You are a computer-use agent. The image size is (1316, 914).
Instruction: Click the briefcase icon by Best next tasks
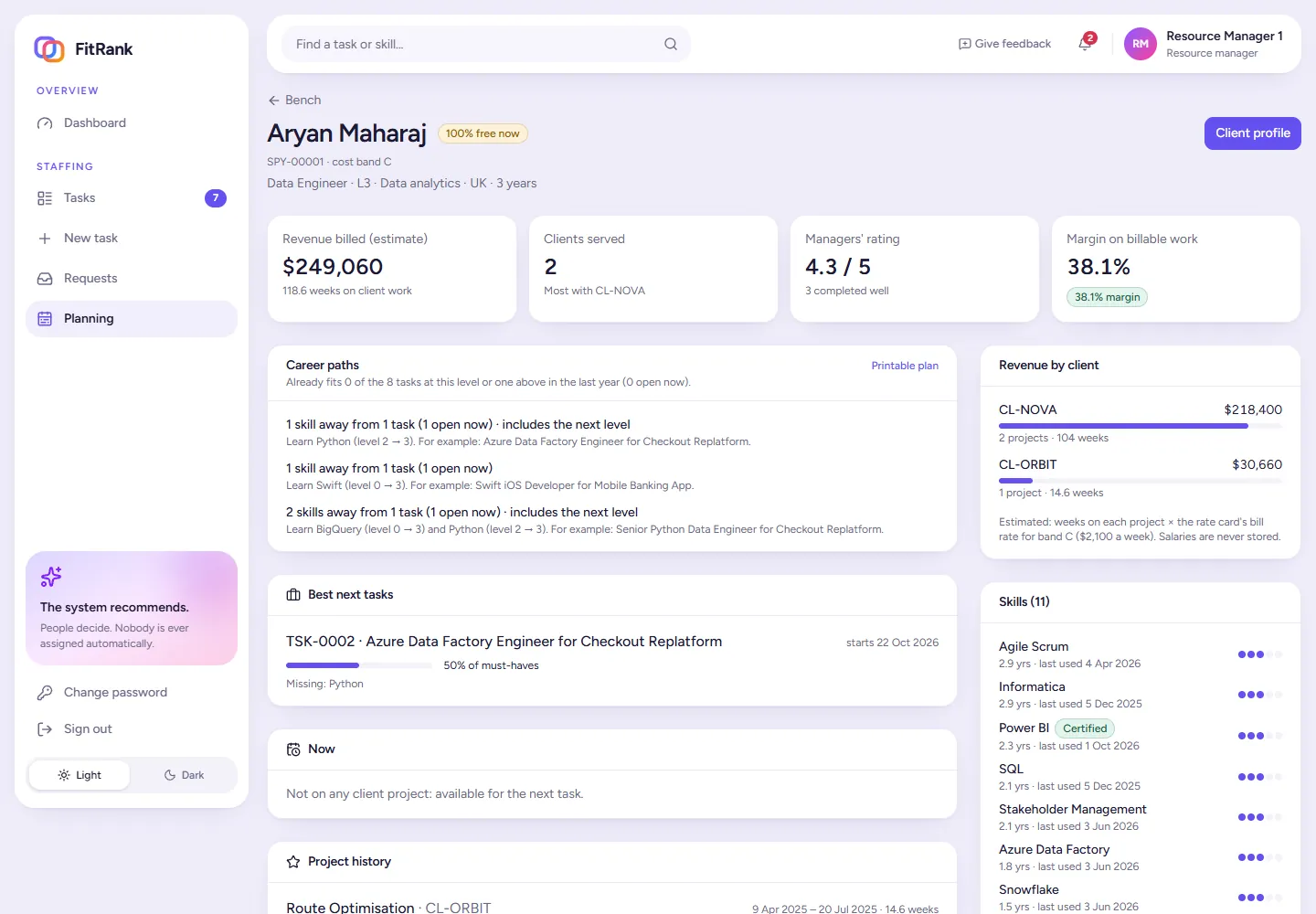point(293,595)
